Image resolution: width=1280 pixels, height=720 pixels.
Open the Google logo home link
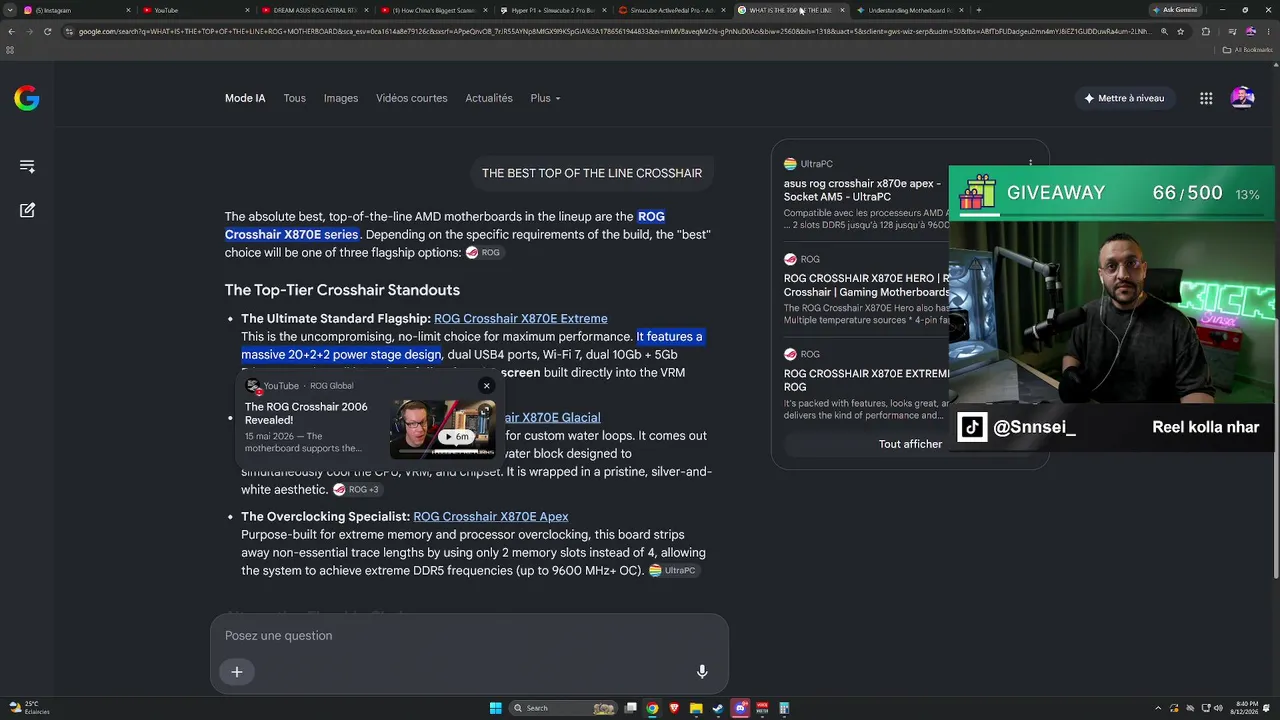pos(27,98)
